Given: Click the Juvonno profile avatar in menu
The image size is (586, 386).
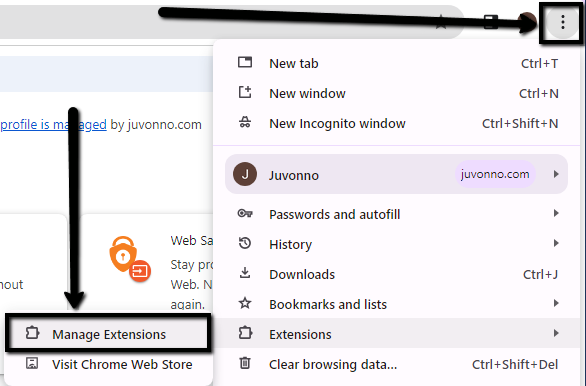Looking at the screenshot, I should coord(245,174).
